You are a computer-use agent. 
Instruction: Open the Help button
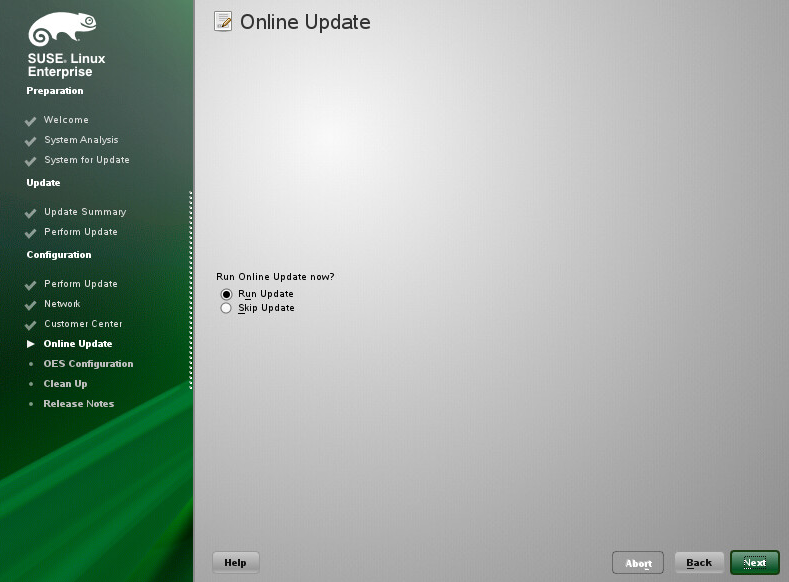click(x=235, y=562)
